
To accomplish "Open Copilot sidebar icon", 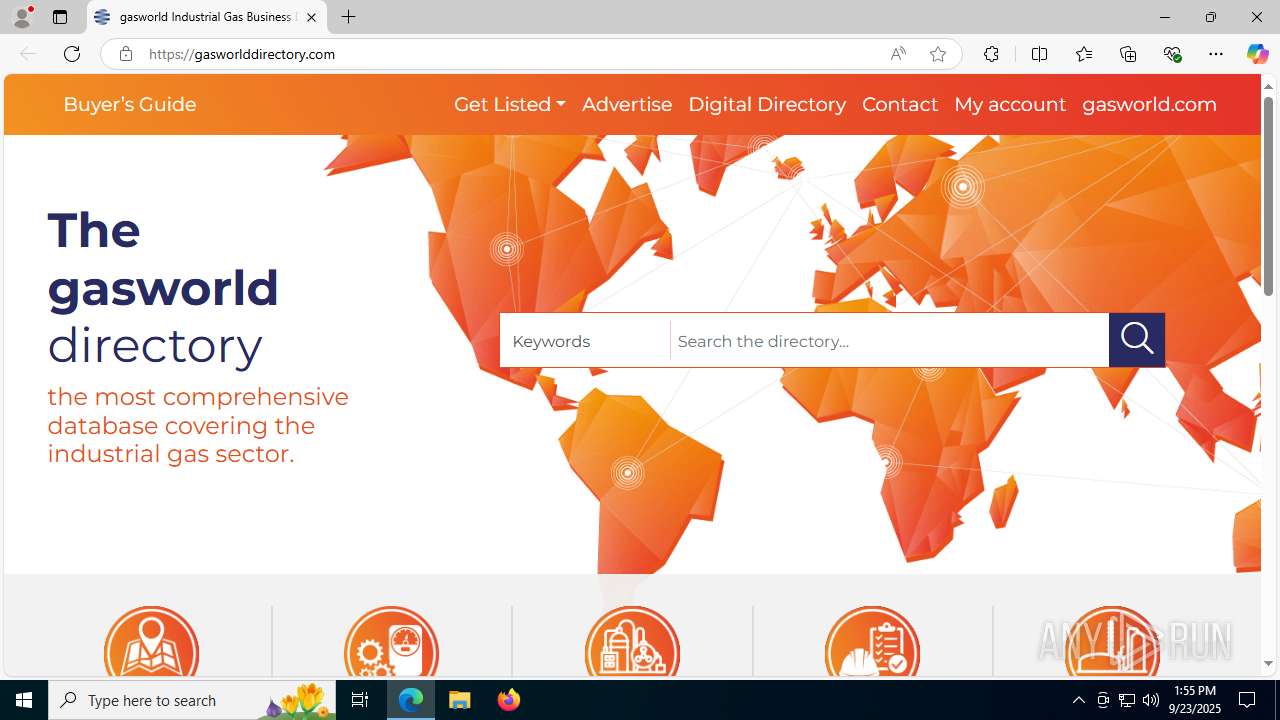I will point(1257,54).
